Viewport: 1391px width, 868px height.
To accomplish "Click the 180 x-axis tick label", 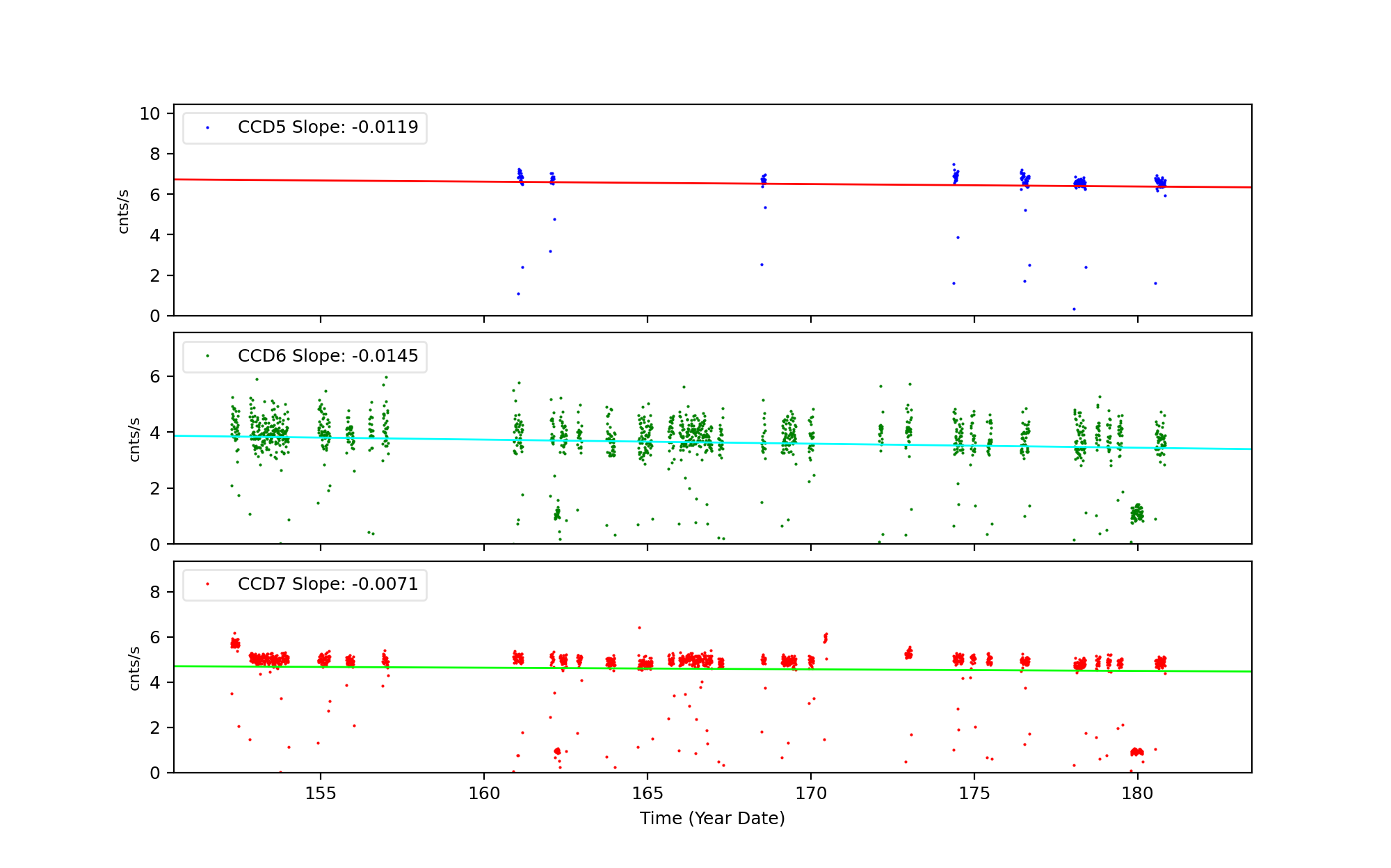I will (x=1138, y=794).
